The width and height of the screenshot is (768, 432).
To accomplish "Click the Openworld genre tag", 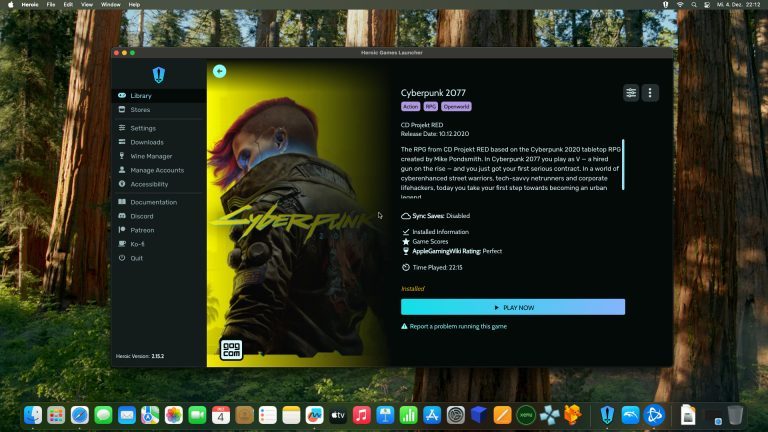I will coord(456,106).
